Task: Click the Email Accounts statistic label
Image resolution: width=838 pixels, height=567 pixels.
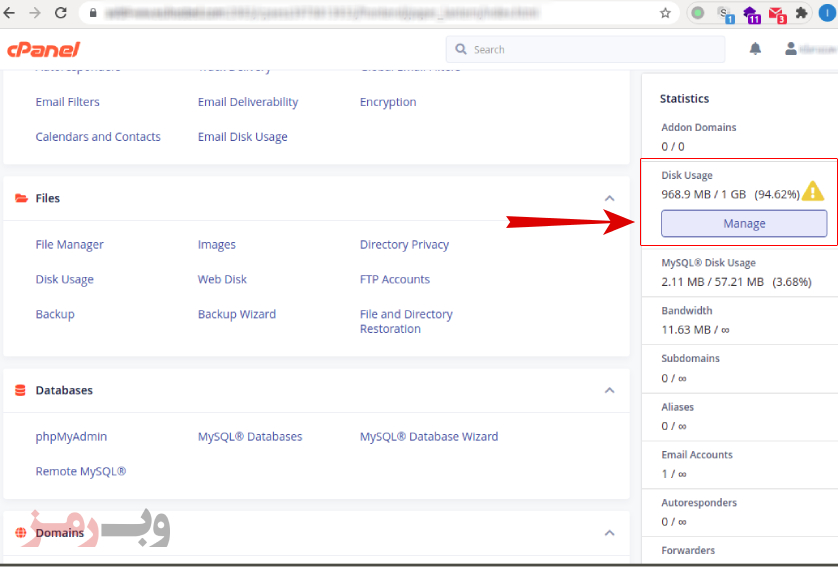Action: point(697,454)
